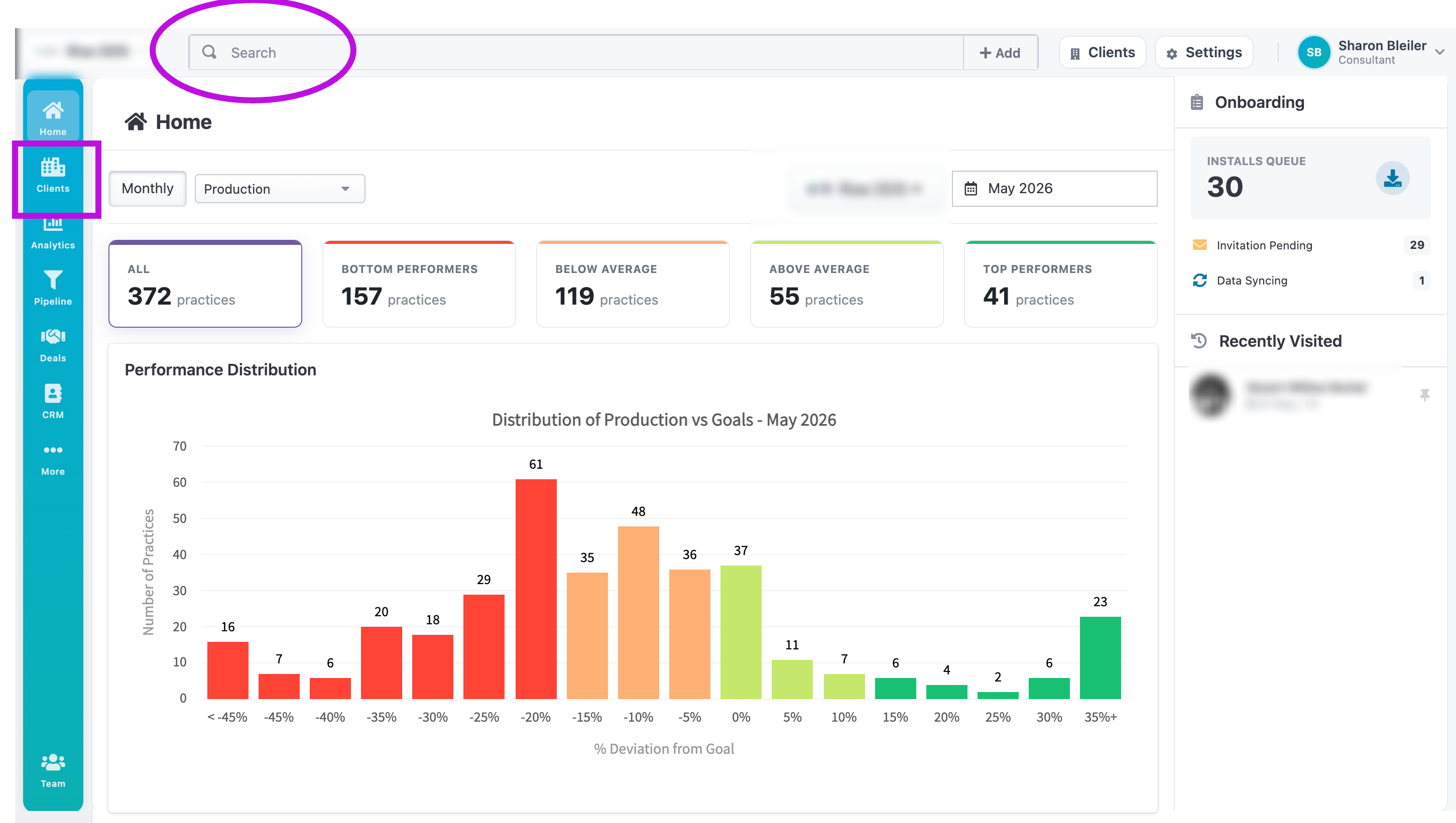Select the Top Performers card

pyautogui.click(x=1060, y=284)
